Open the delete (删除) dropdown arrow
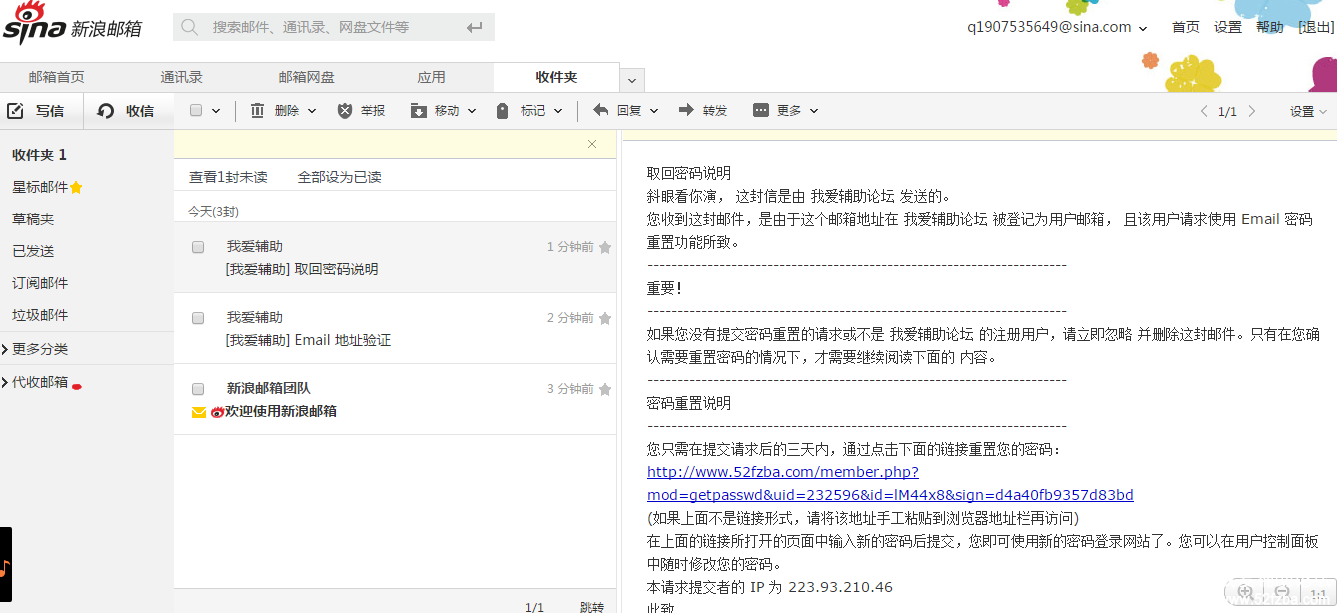The width and height of the screenshot is (1337, 613). (x=312, y=111)
